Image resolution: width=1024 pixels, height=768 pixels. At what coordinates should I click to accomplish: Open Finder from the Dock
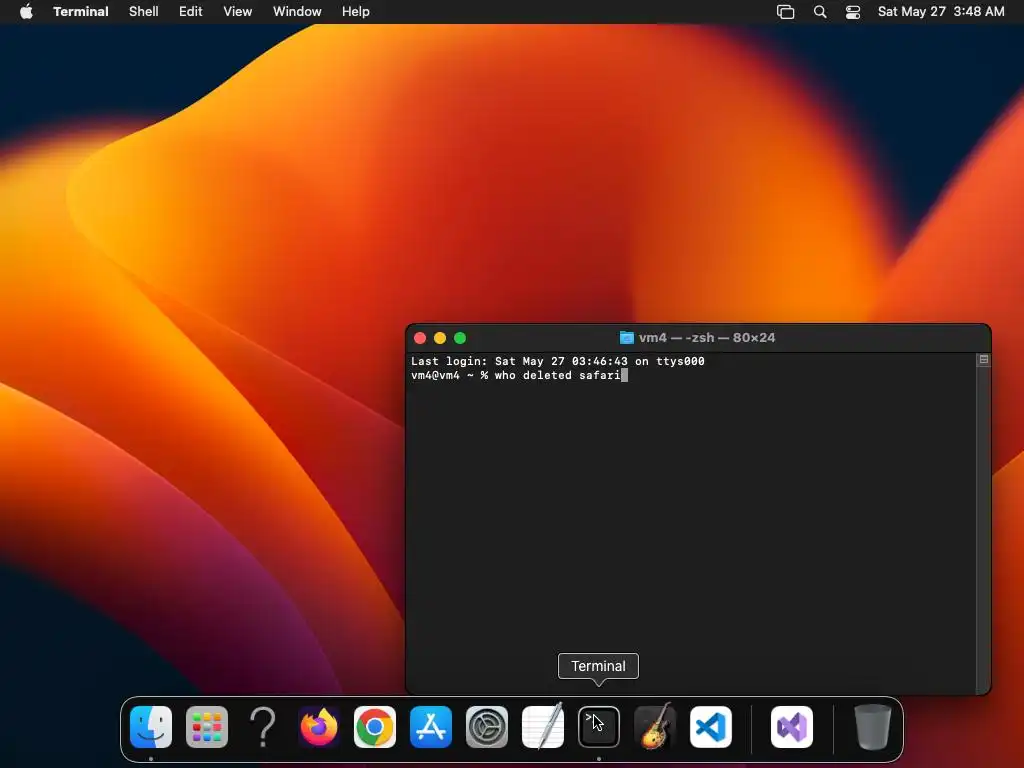[151, 727]
